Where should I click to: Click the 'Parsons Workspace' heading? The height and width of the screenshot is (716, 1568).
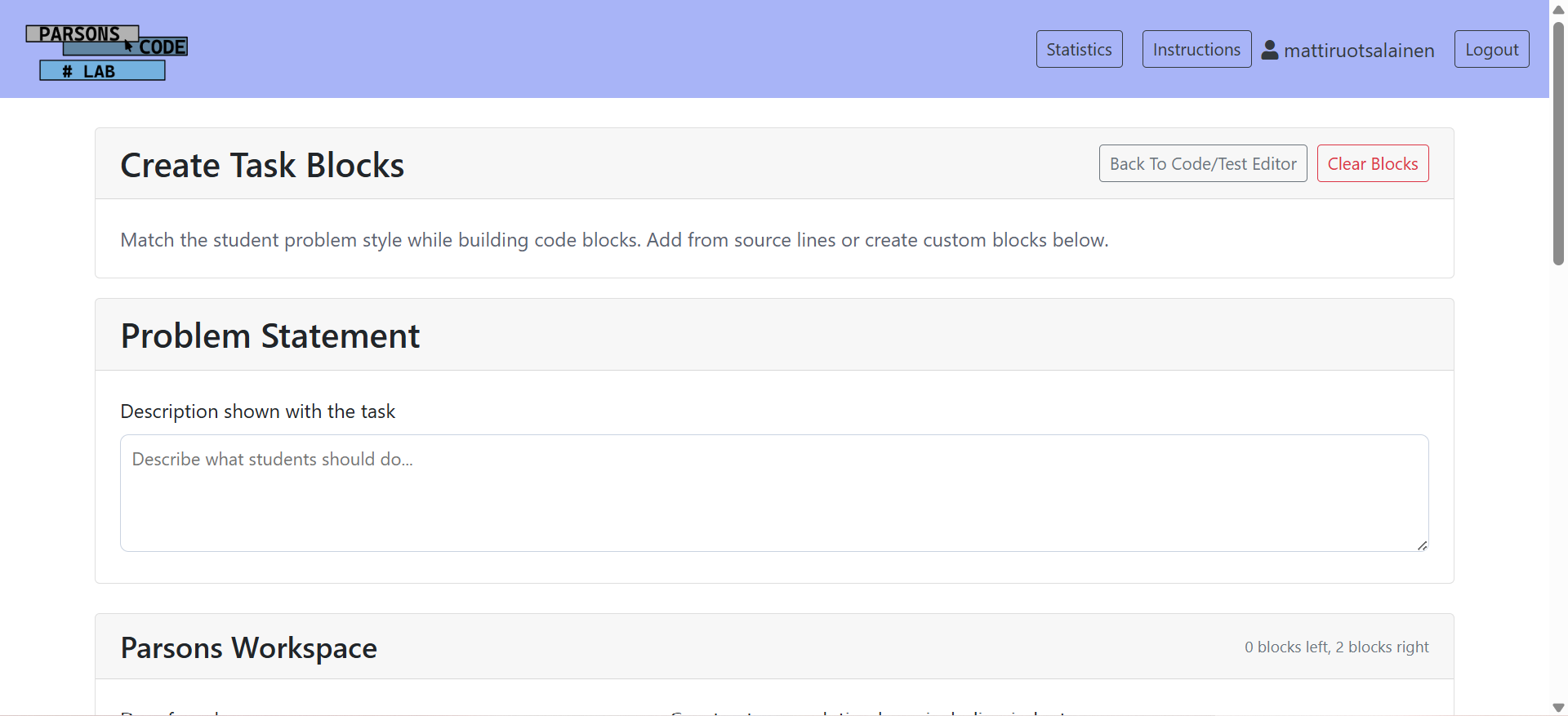[x=248, y=647]
